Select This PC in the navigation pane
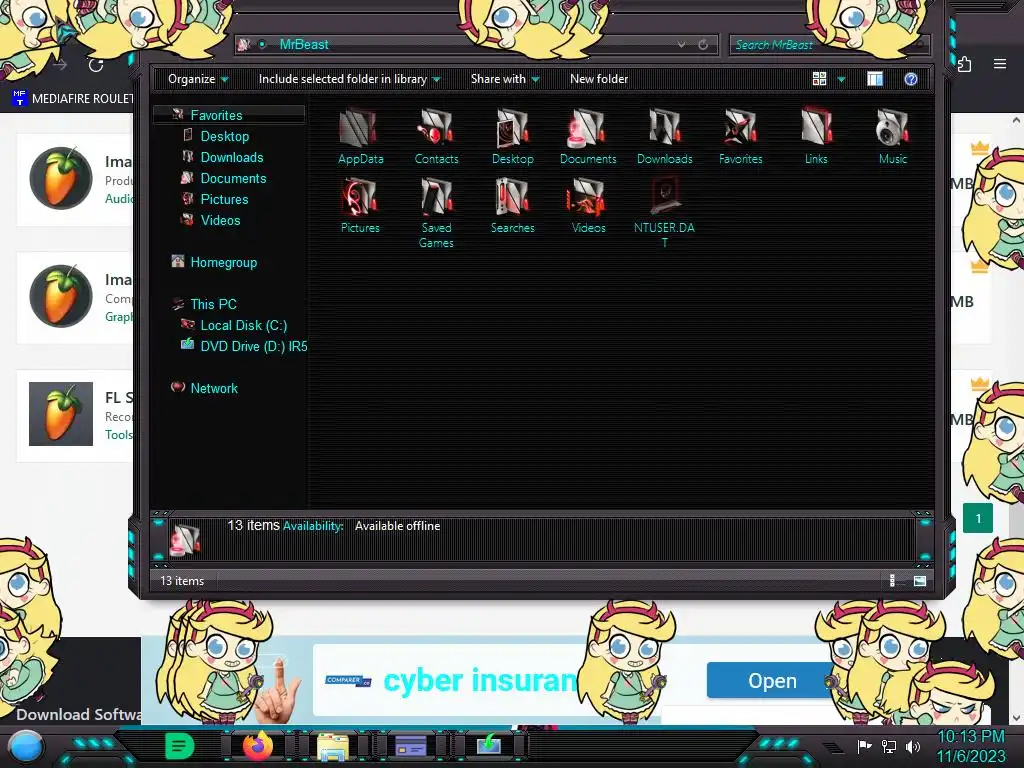 (x=213, y=304)
